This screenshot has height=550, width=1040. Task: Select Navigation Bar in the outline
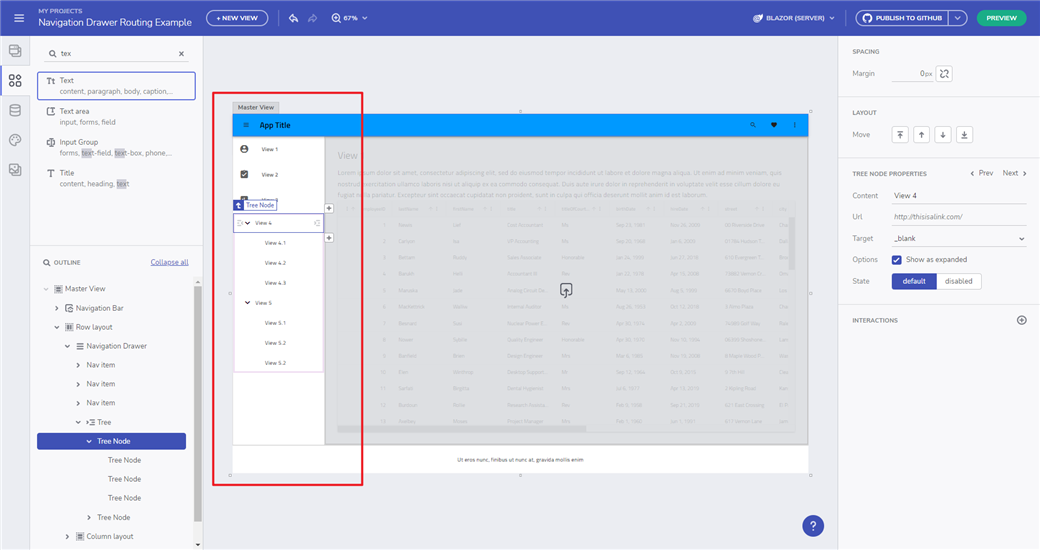[99, 308]
